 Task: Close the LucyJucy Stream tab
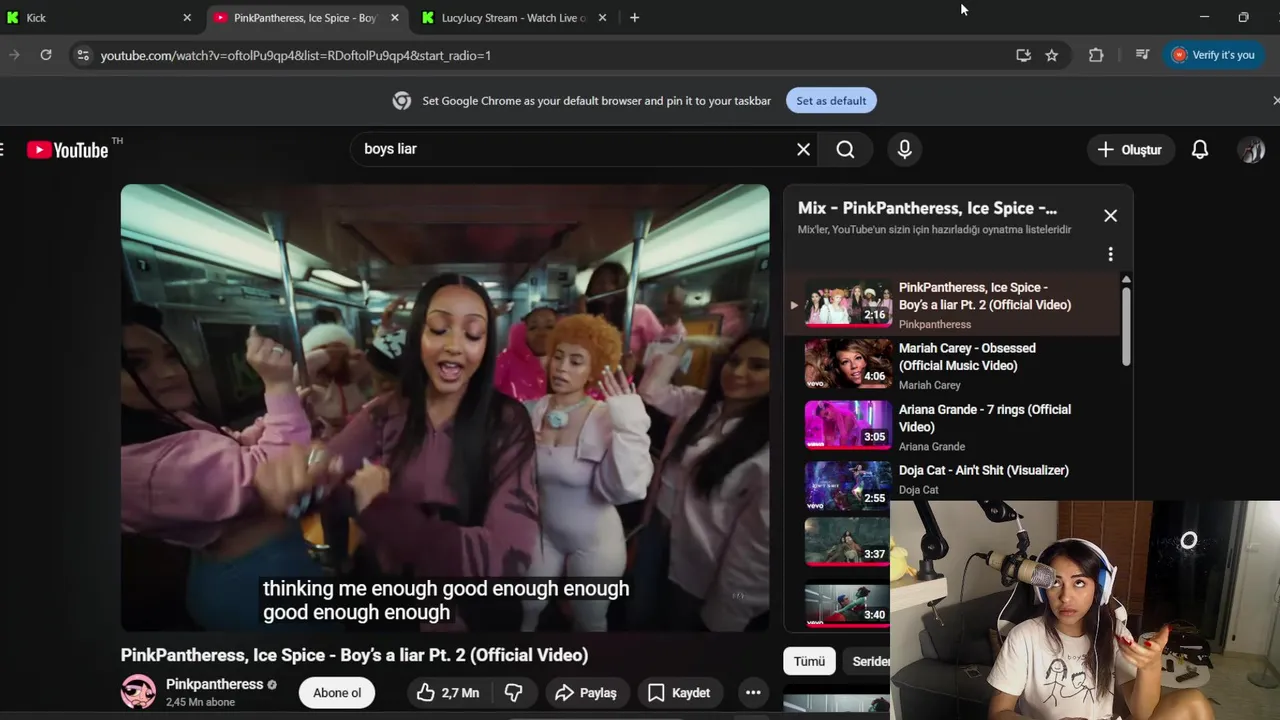coord(602,18)
